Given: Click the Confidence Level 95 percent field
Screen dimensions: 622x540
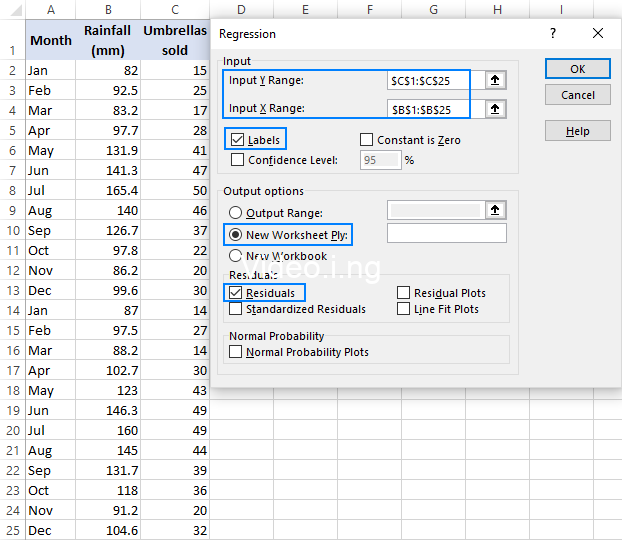Looking at the screenshot, I should point(380,160).
